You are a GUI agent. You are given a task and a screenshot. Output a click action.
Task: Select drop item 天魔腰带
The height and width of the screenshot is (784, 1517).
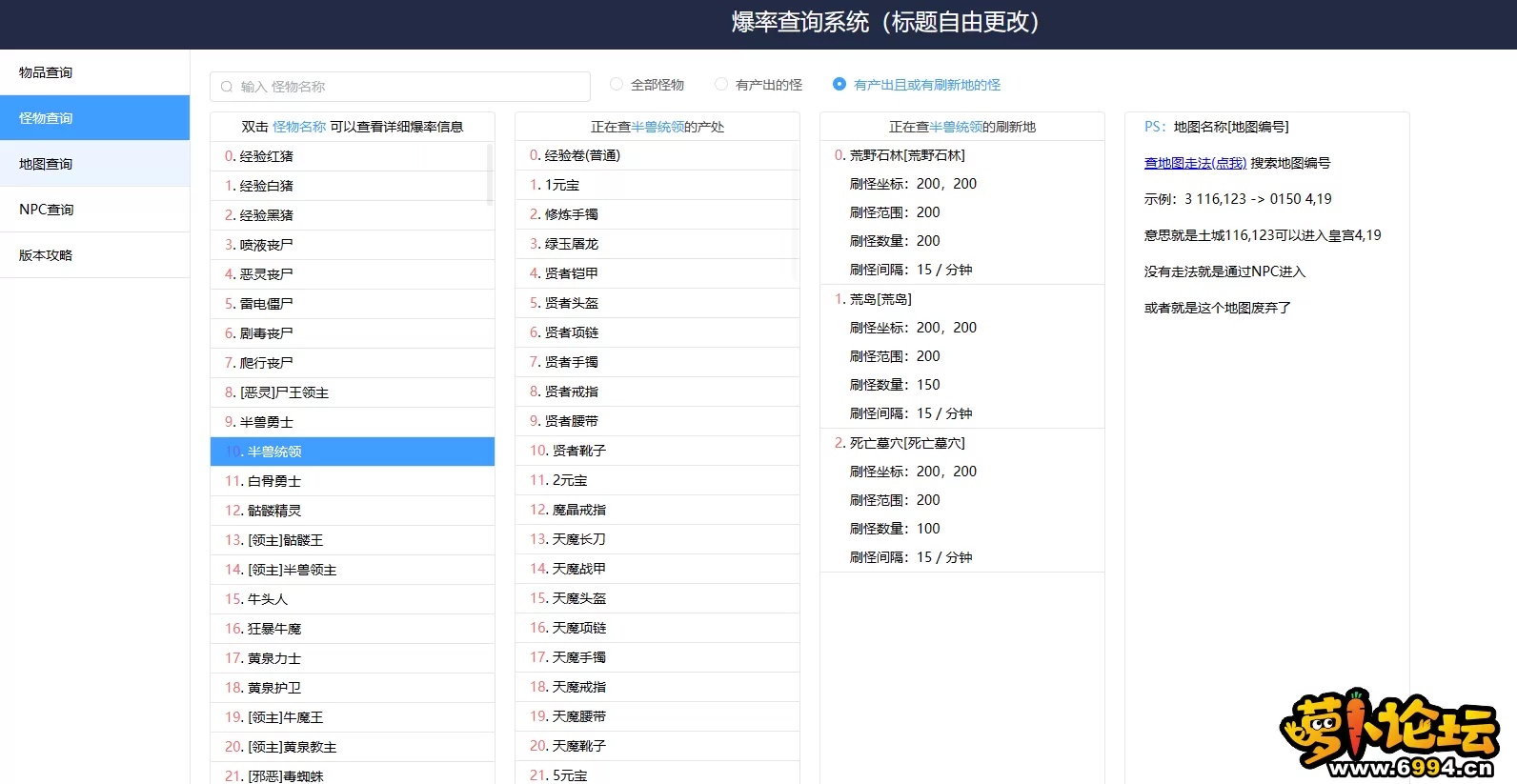[657, 716]
